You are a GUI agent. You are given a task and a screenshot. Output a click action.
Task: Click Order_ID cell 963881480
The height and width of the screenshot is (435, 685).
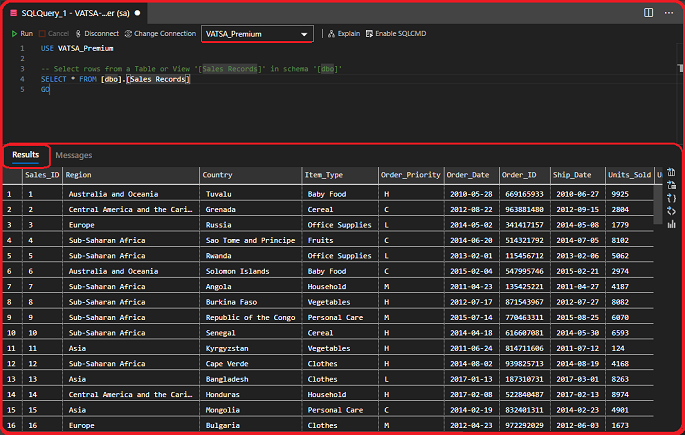click(525, 209)
